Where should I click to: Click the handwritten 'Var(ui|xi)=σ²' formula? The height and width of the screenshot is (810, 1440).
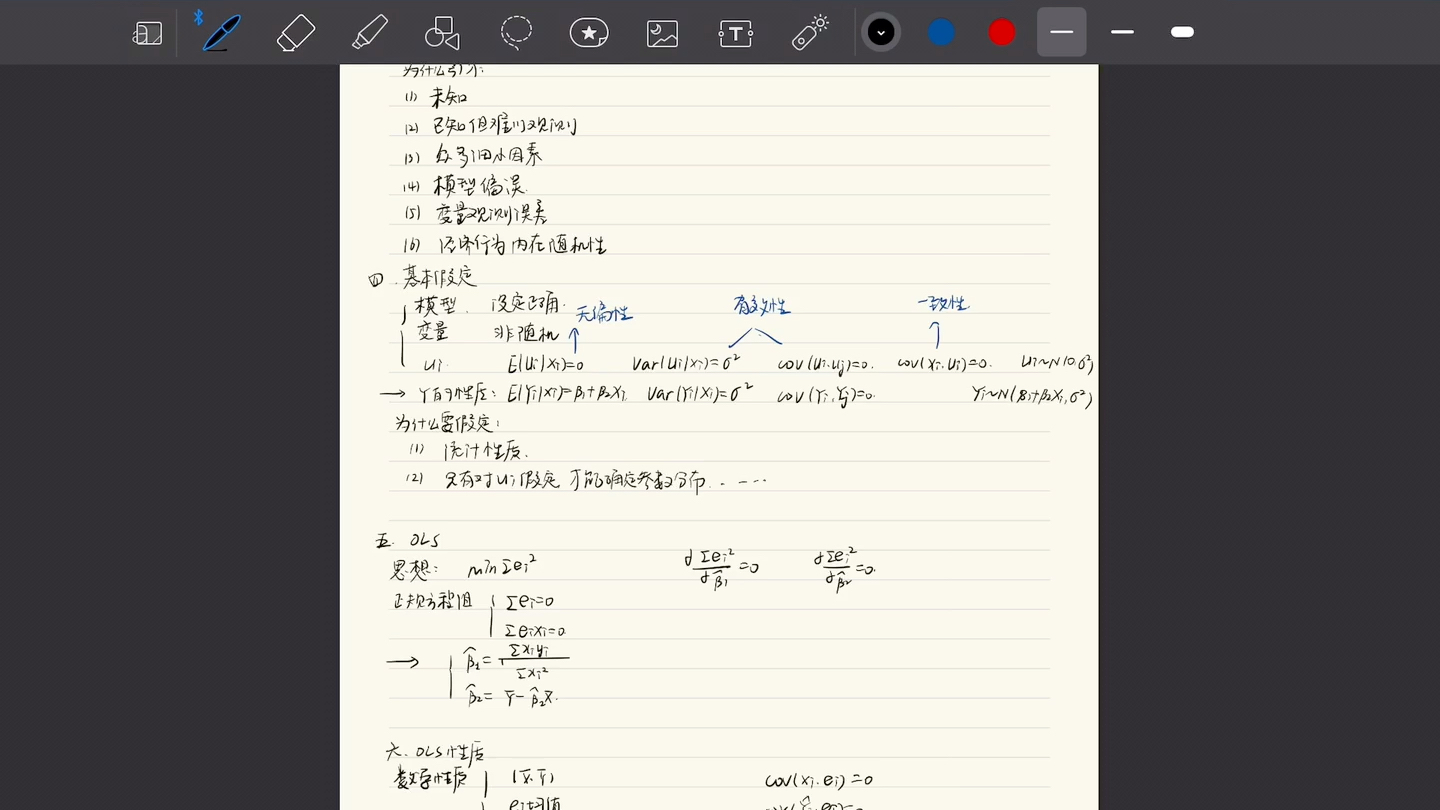click(x=686, y=363)
